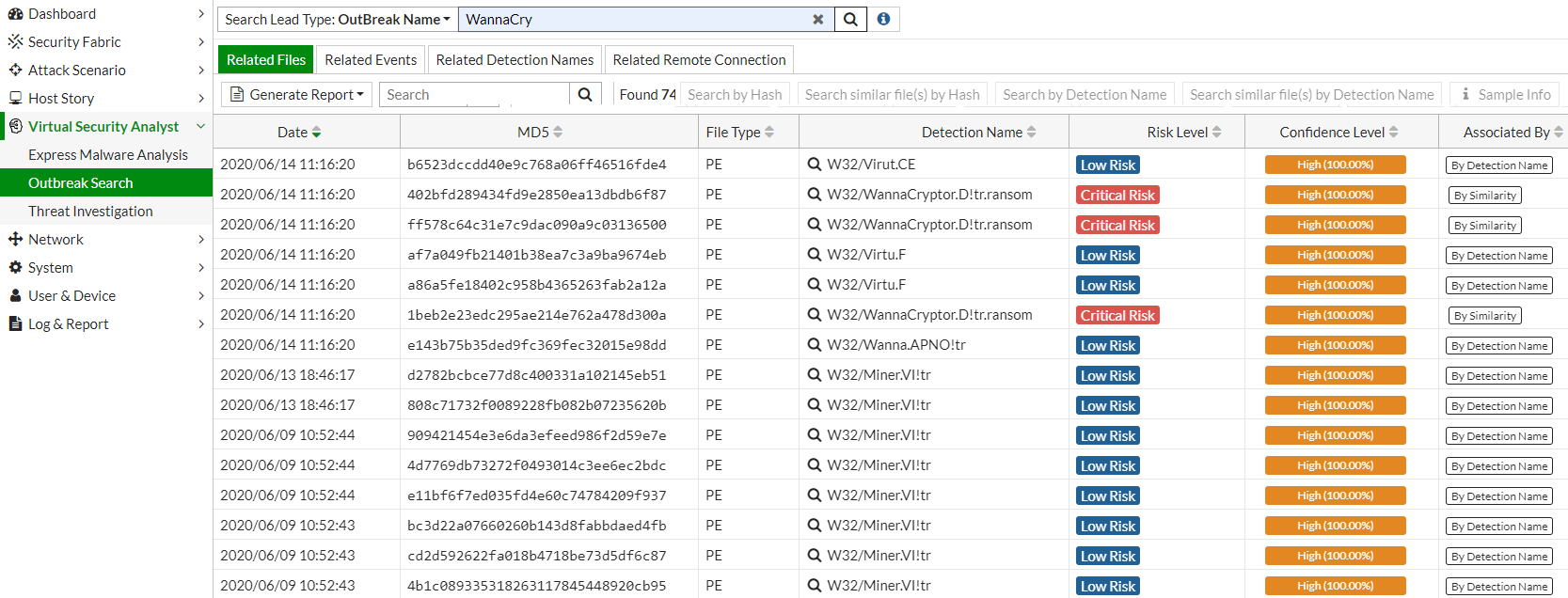The width and height of the screenshot is (1568, 598).
Task: Expand System menu chevron
Action: coord(201,268)
